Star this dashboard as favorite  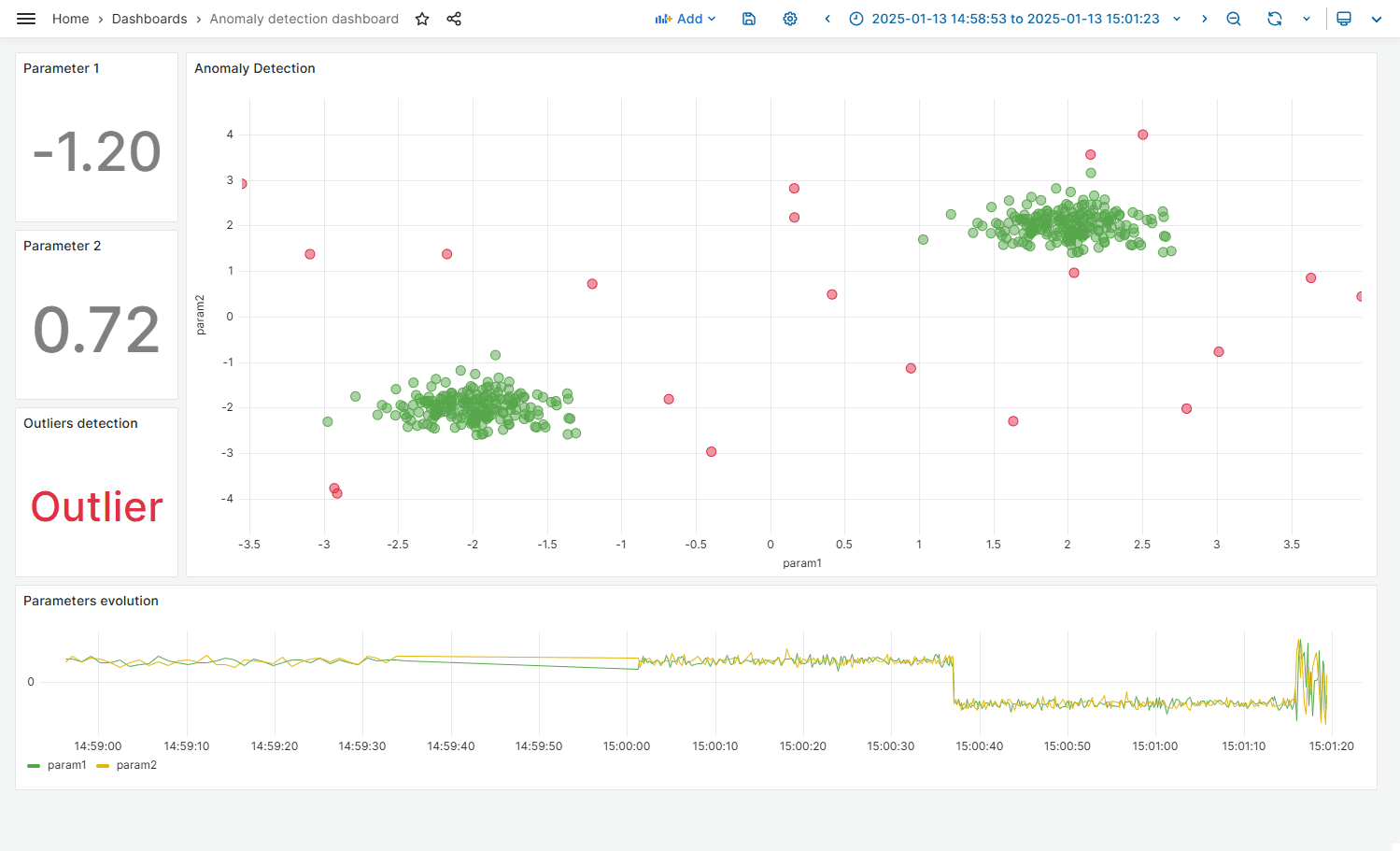(422, 19)
